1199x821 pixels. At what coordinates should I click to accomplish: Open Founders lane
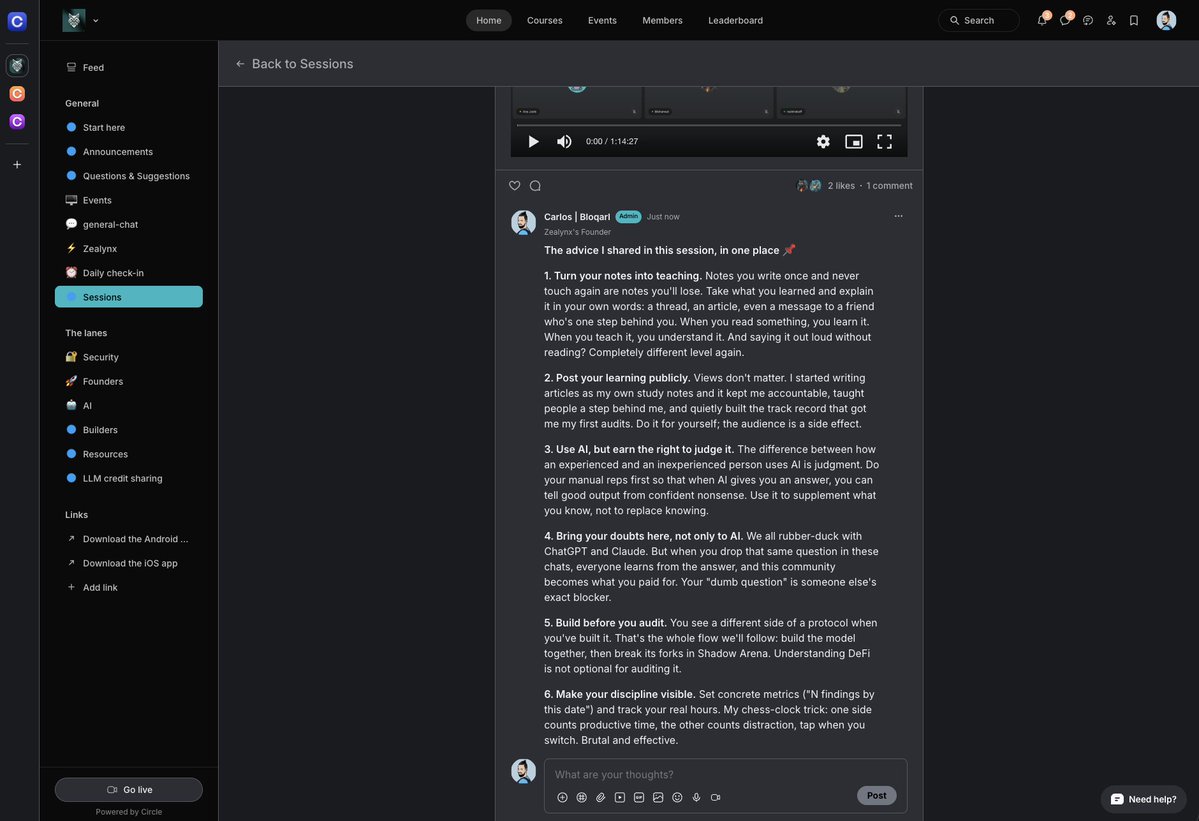pos(128,381)
